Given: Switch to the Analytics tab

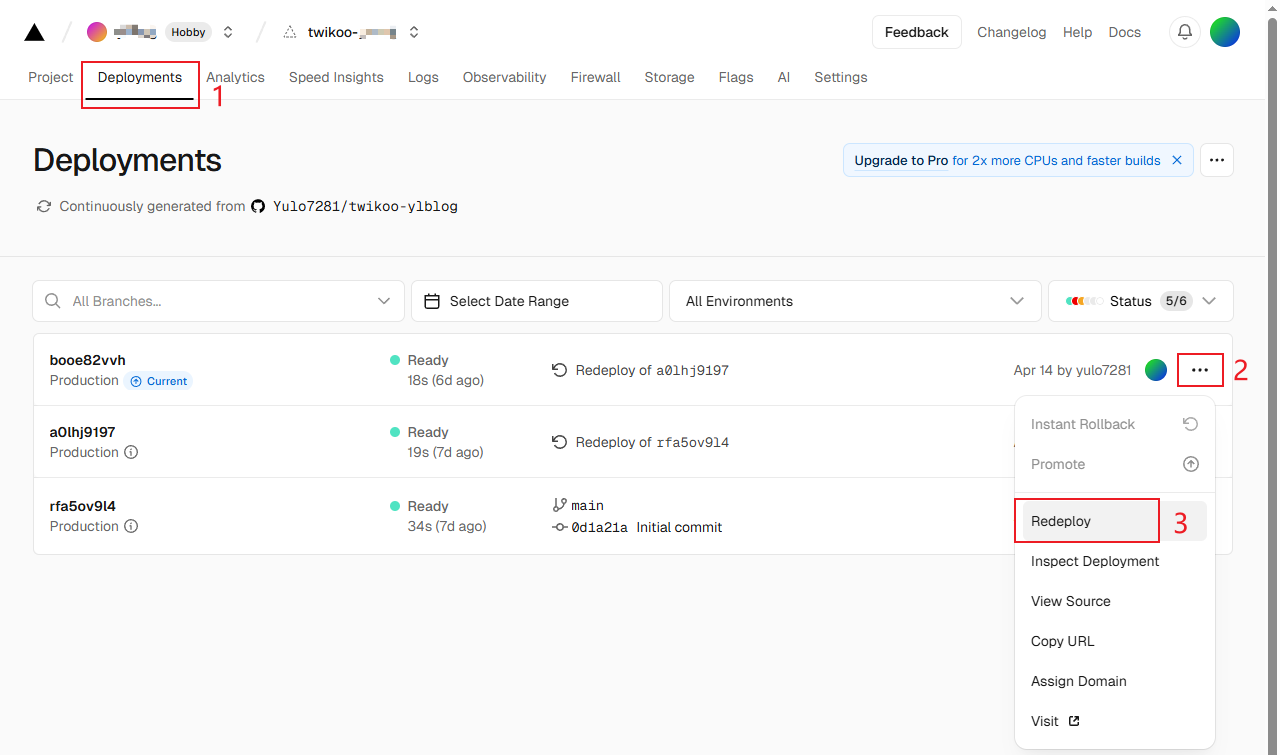Looking at the screenshot, I should point(235,77).
